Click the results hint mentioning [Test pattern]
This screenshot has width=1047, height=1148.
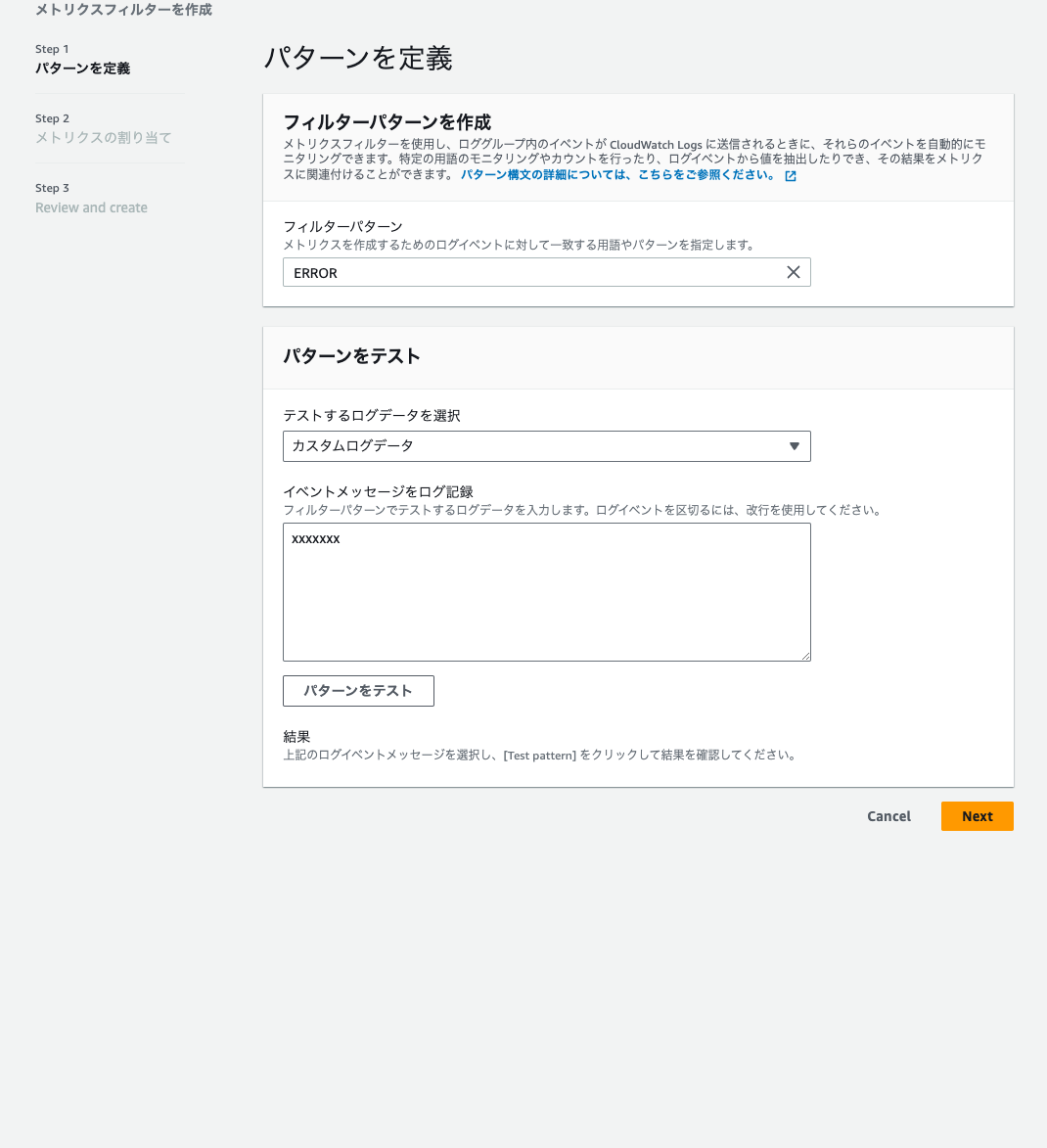540,755
